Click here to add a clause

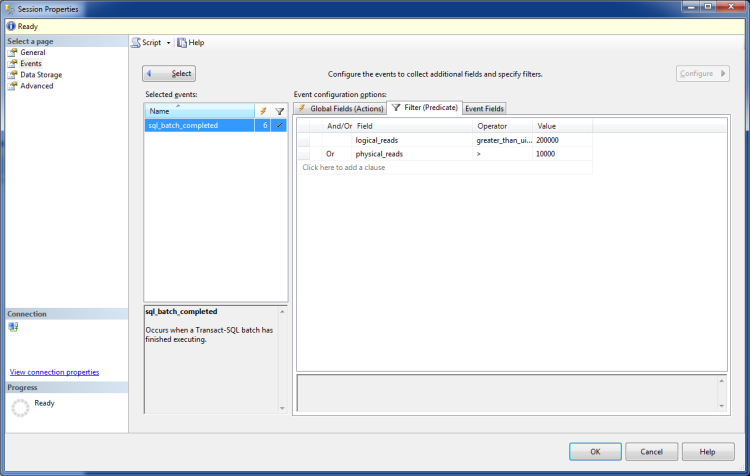(344, 167)
